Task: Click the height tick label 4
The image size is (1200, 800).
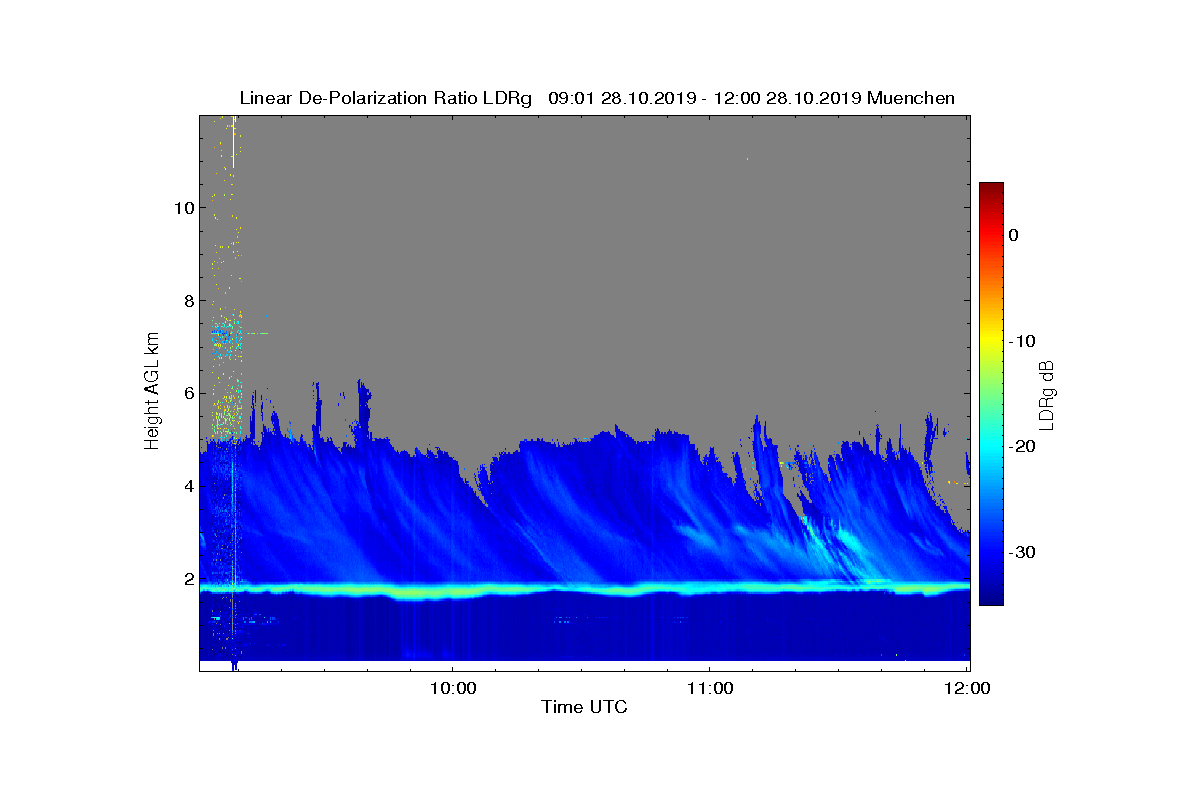Action: (187, 486)
